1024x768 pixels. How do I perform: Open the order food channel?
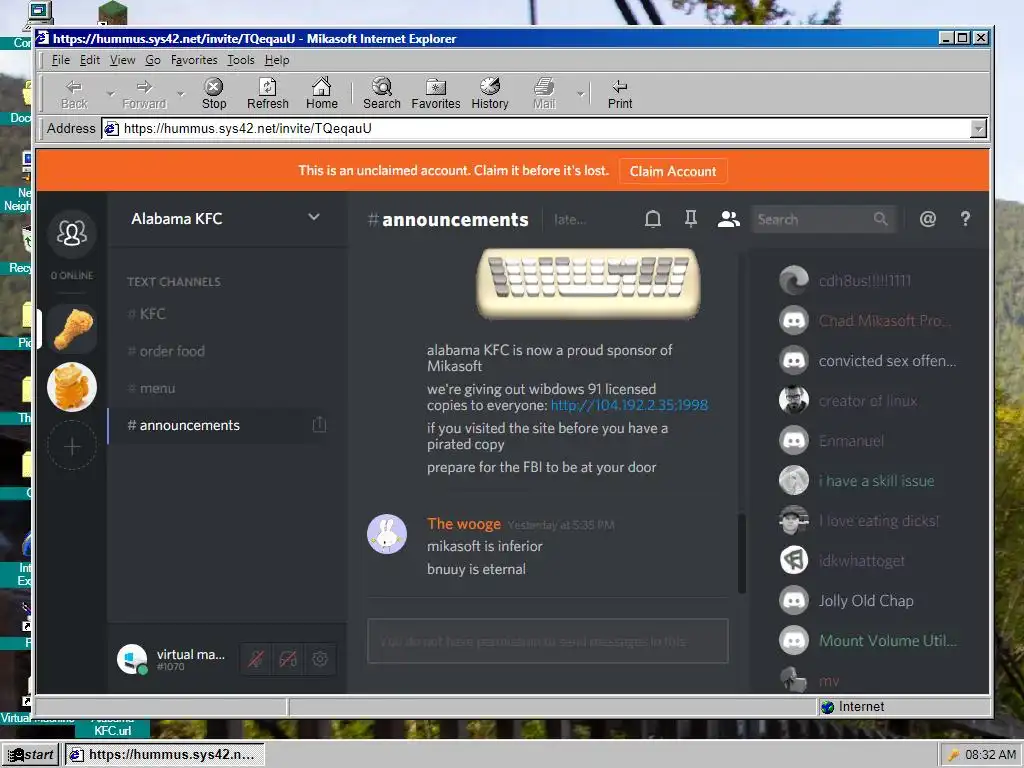[x=226, y=351]
